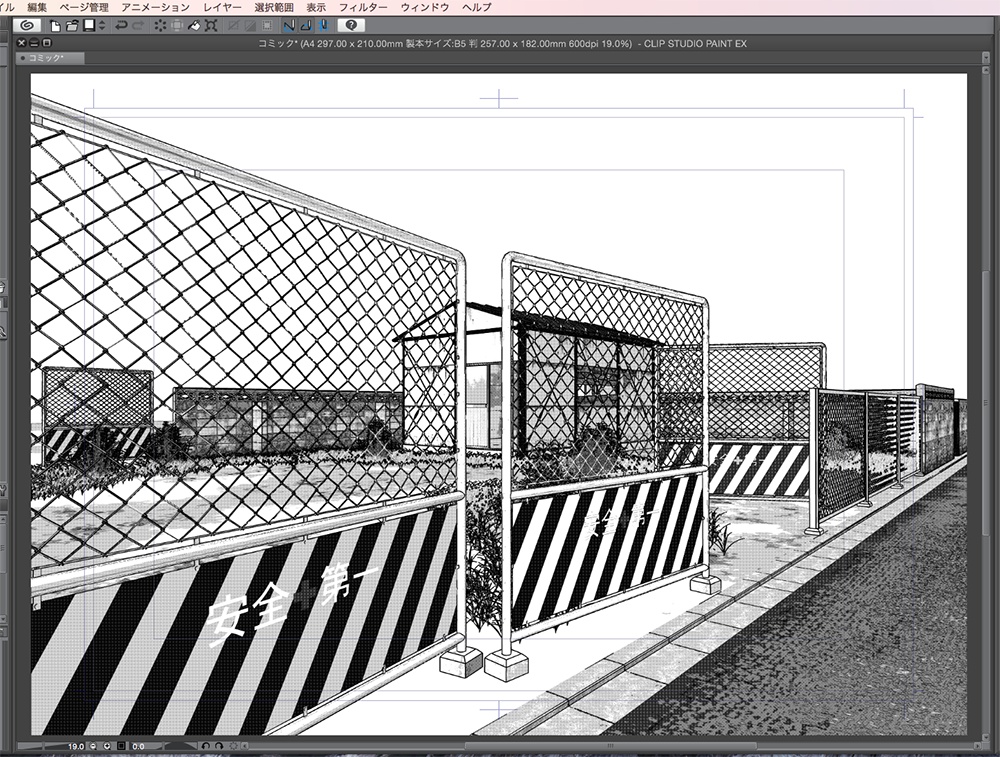1000x757 pixels.
Task: Toggle selection border display icon
Action: click(x=268, y=26)
